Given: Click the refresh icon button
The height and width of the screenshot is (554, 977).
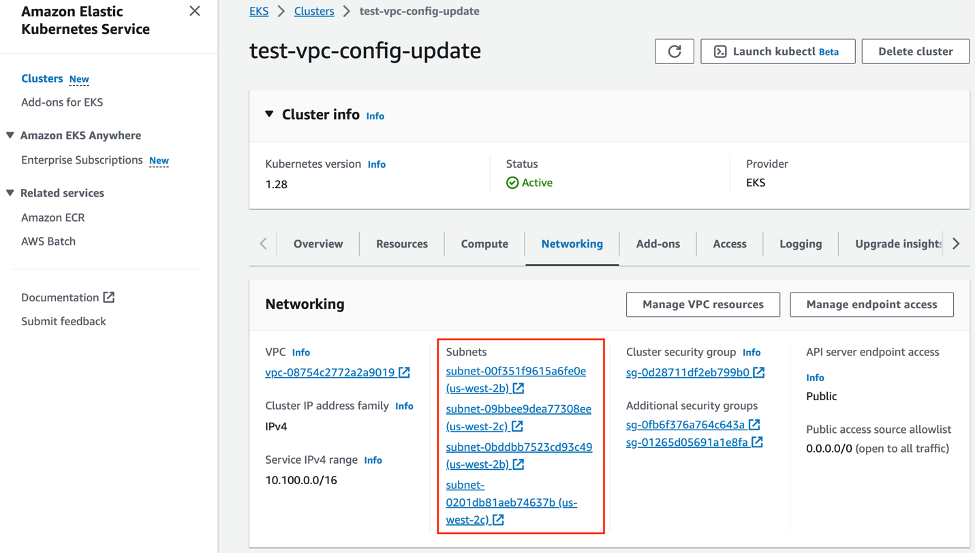Looking at the screenshot, I should 674,52.
